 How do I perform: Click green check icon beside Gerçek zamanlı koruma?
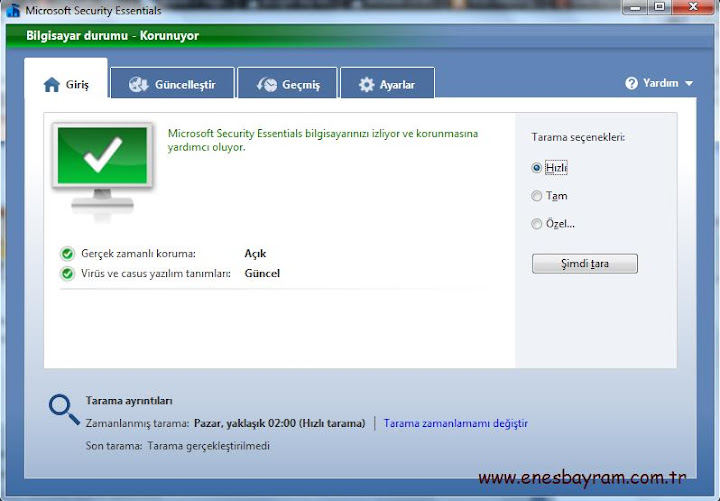[68, 253]
